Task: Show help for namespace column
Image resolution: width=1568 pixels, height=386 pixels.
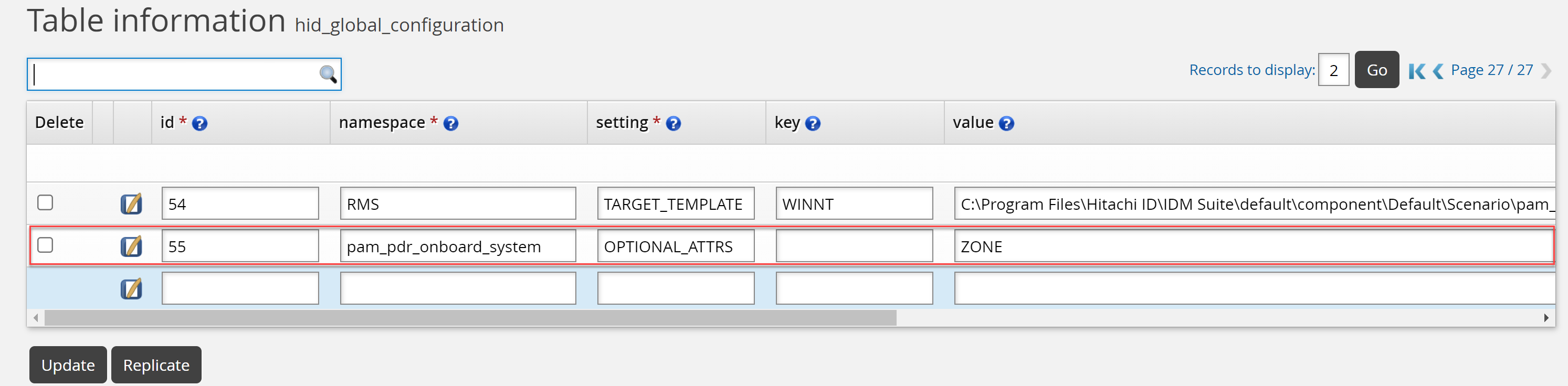Action: click(450, 123)
